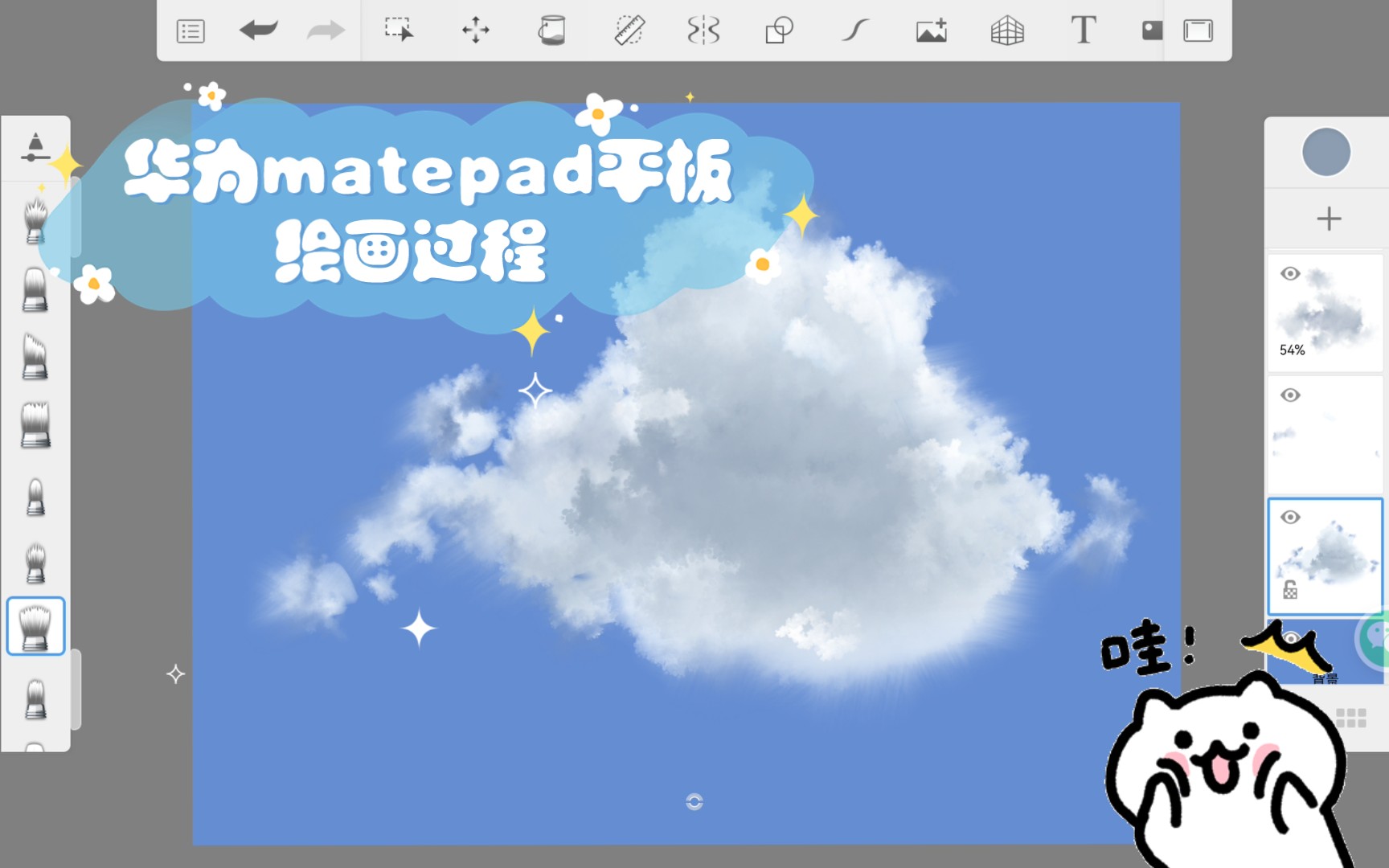1389x868 pixels.
Task: Toggle the Predictive Stroke curve tool
Action: click(x=855, y=31)
